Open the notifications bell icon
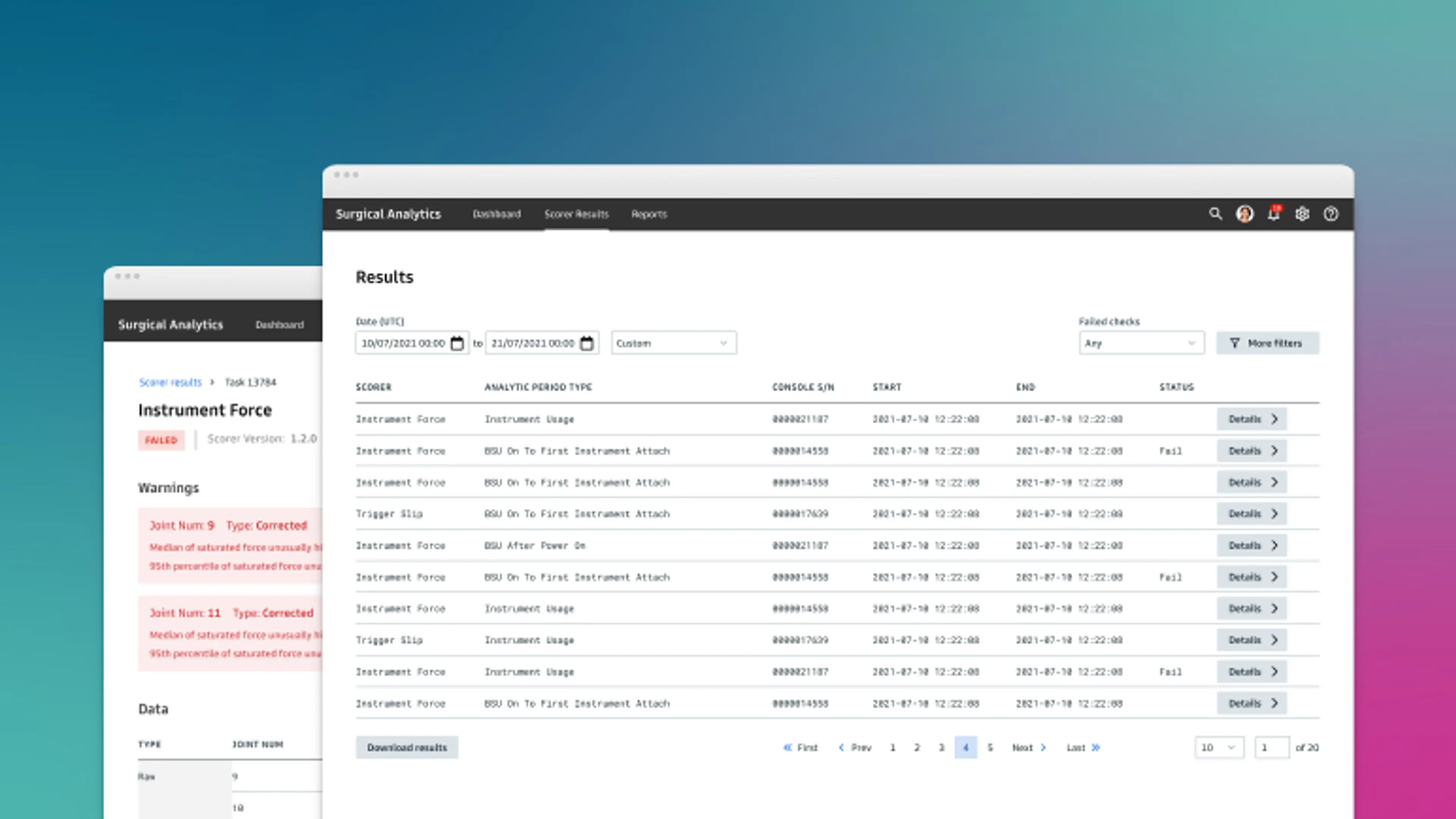This screenshot has height=819, width=1456. coord(1274,214)
